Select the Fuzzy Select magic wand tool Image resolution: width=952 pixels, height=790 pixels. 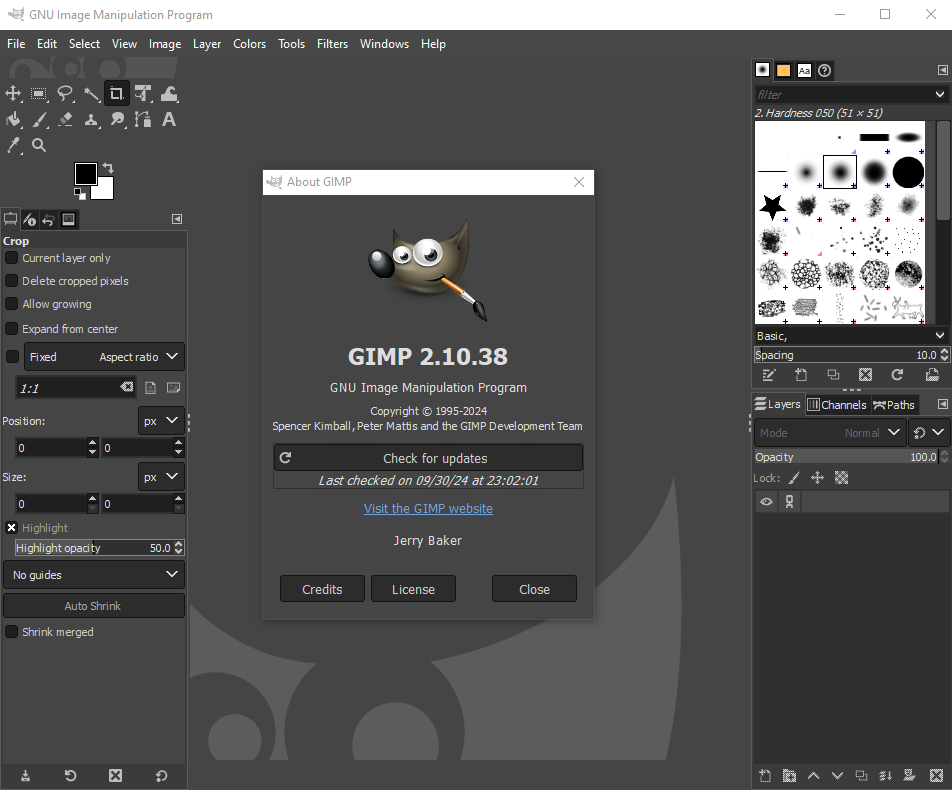click(x=91, y=94)
